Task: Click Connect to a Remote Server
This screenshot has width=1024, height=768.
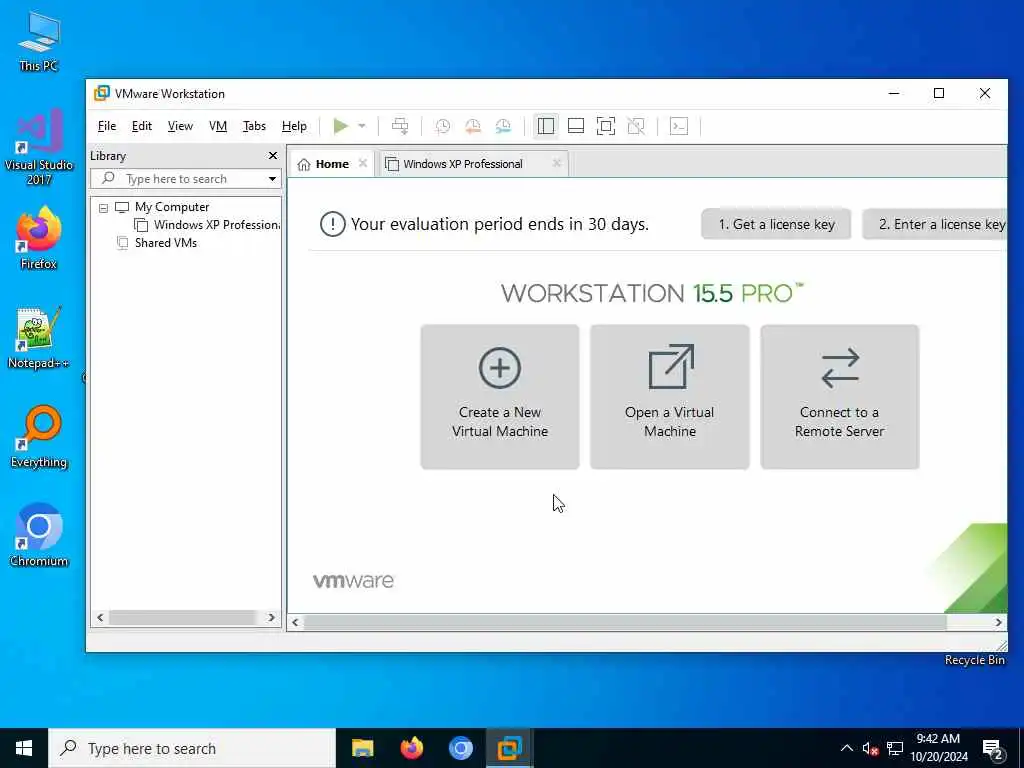Action: (839, 397)
